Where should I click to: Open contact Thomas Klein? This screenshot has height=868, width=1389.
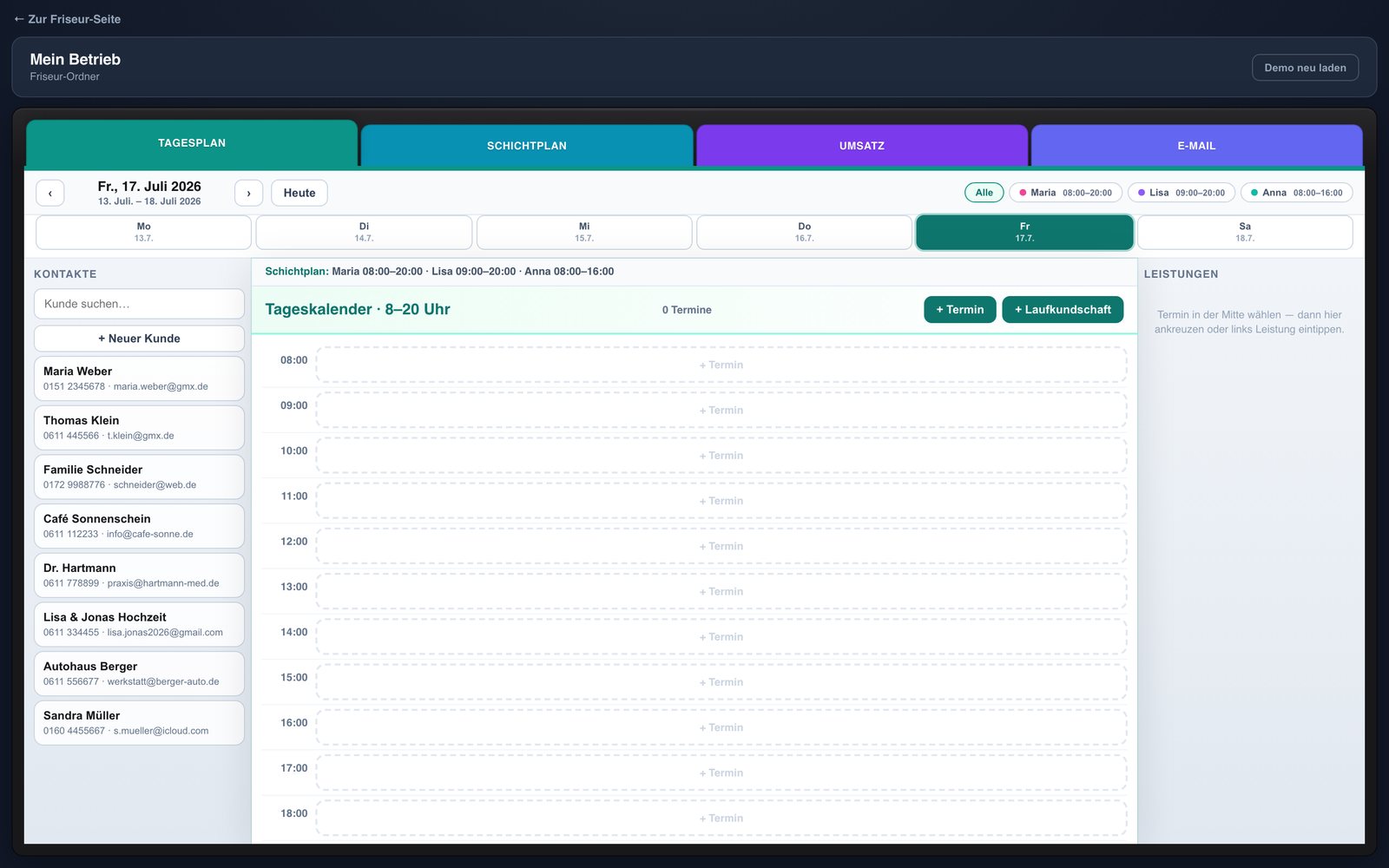pyautogui.click(x=139, y=428)
